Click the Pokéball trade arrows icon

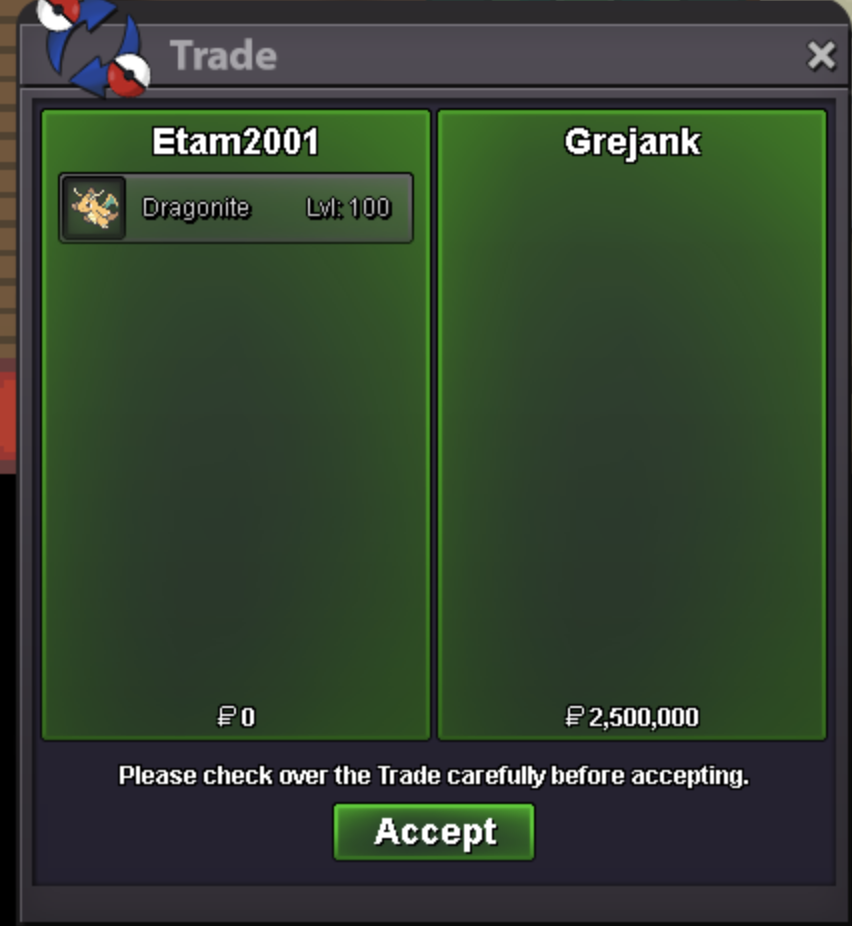click(93, 47)
